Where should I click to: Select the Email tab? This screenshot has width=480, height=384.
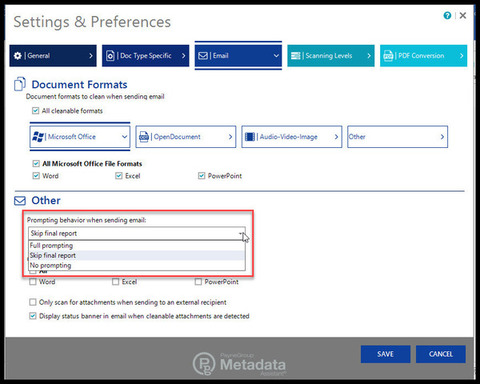pyautogui.click(x=238, y=56)
